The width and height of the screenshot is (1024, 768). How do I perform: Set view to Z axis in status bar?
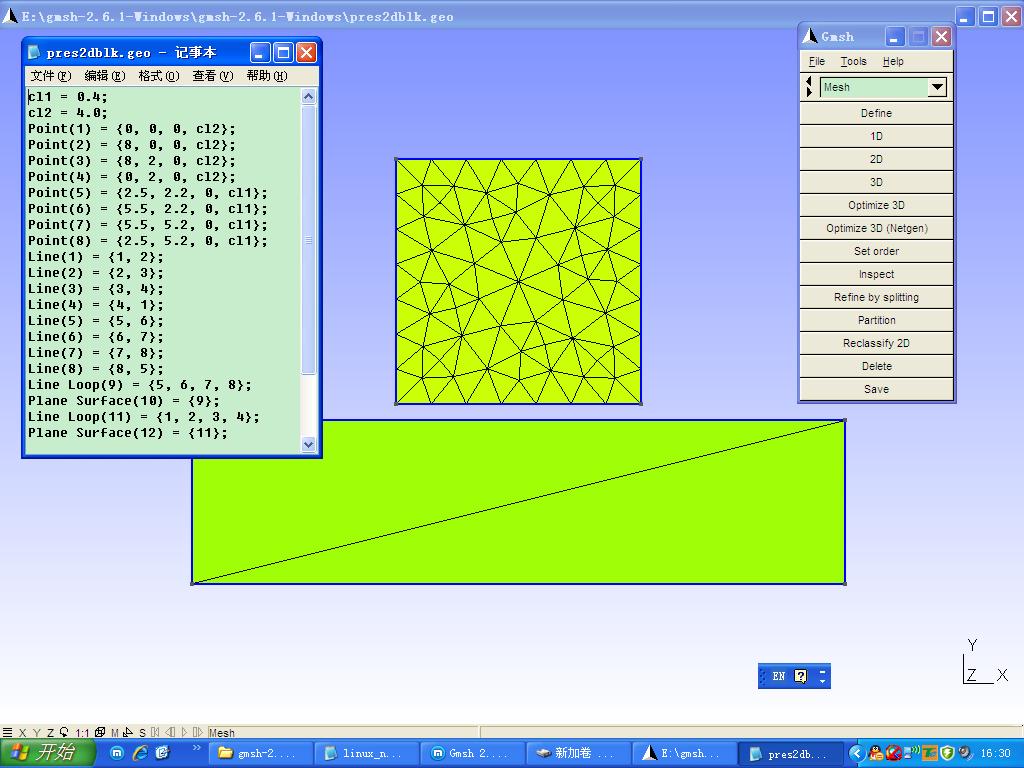point(50,733)
